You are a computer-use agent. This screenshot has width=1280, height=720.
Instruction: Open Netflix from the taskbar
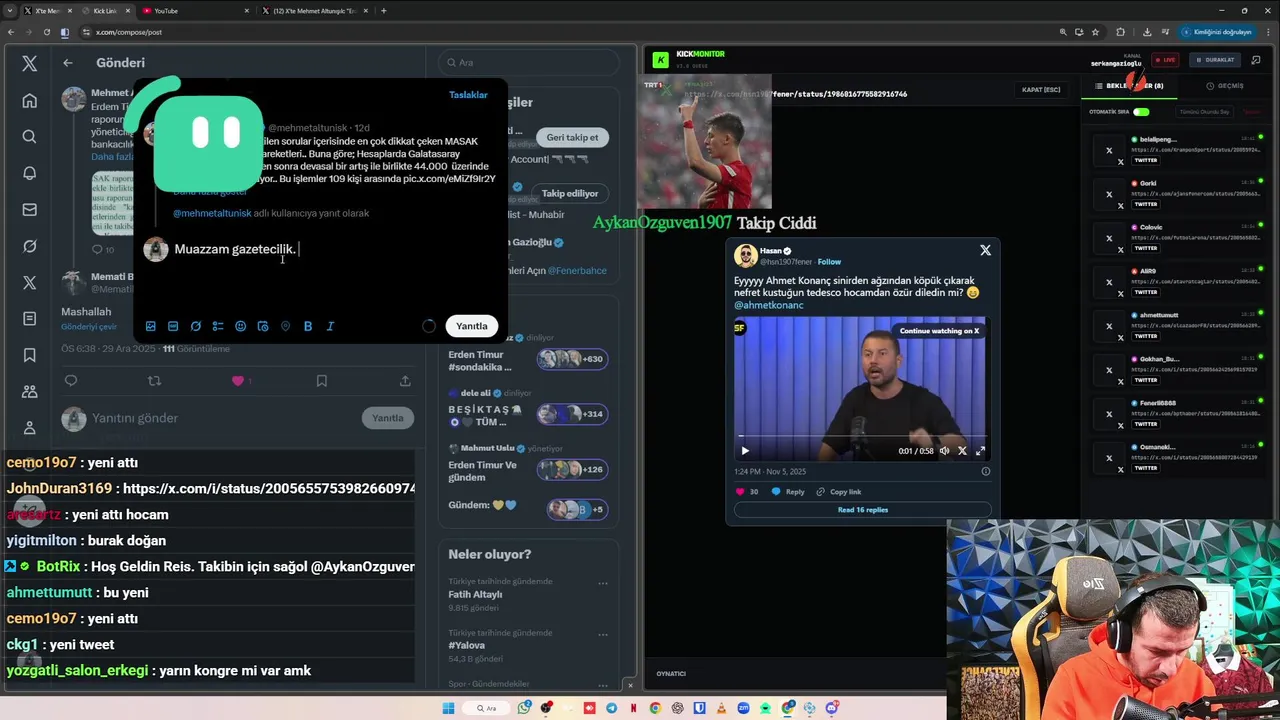coord(634,708)
